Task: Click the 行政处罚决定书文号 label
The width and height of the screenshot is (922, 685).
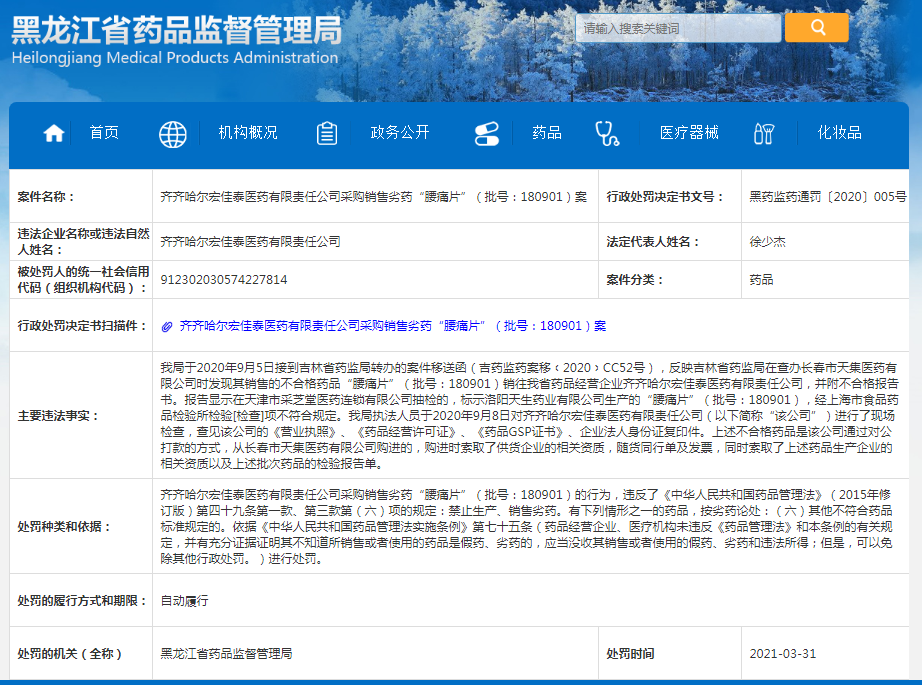Action: point(664,196)
